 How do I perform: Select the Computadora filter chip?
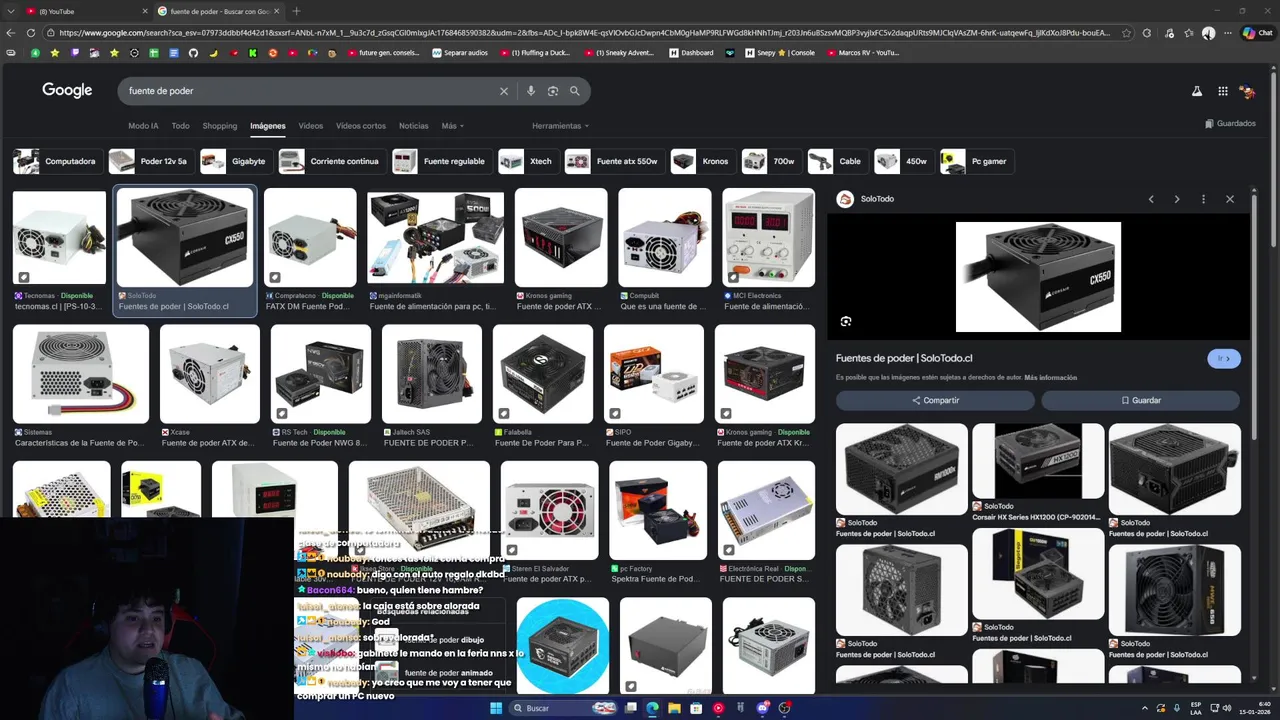[x=56, y=161]
